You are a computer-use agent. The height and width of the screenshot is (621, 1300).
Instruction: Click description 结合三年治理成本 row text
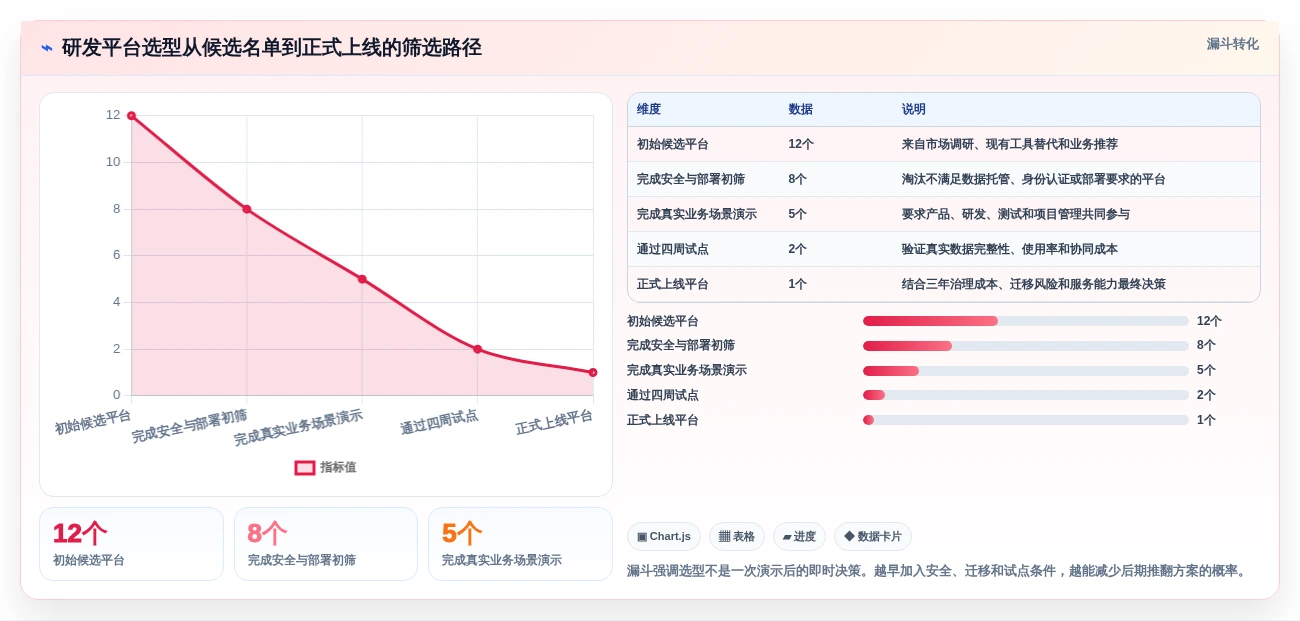coord(1034,284)
